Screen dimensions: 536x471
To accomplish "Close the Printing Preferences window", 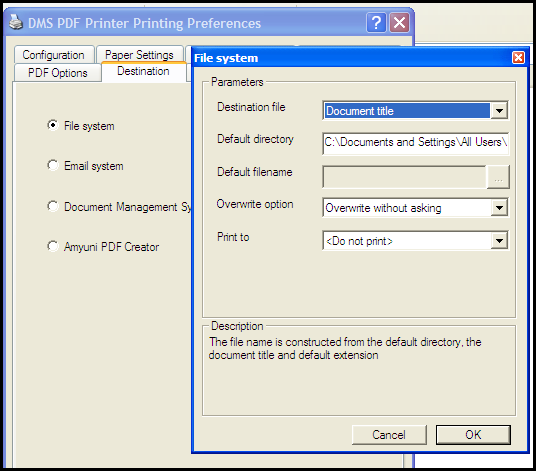I will pos(399,23).
